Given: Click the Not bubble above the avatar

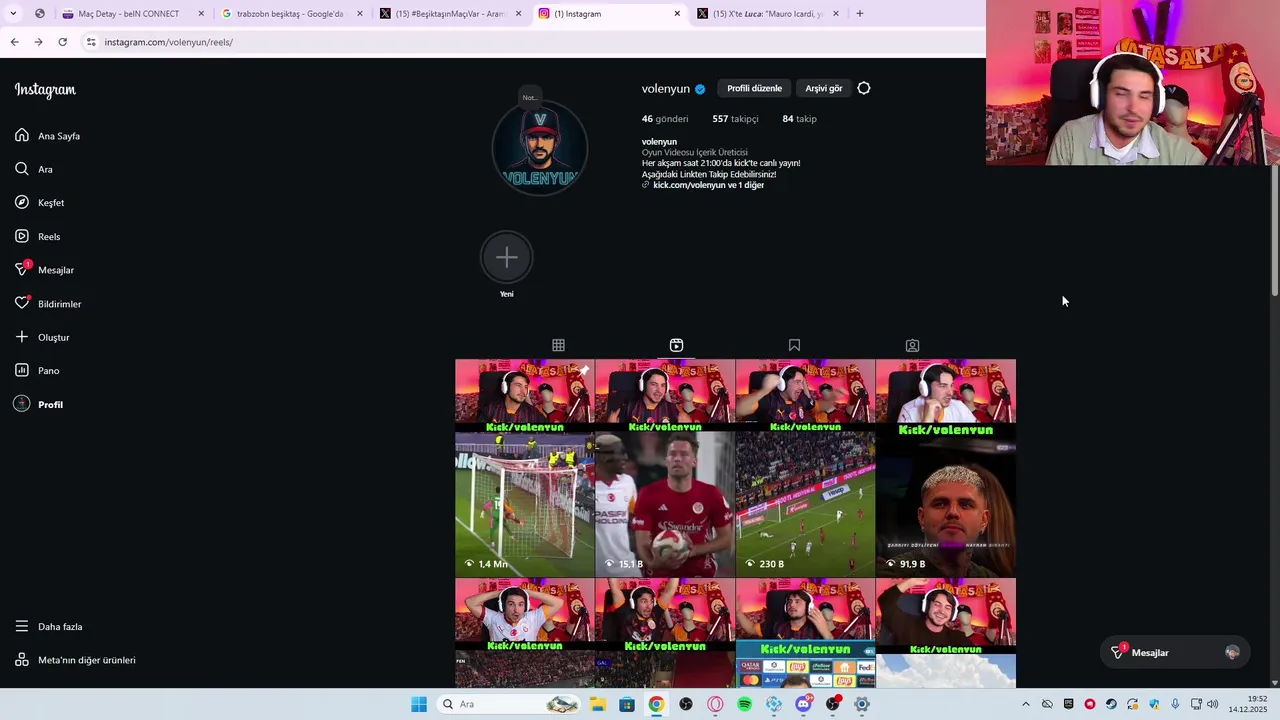Looking at the screenshot, I should [529, 97].
